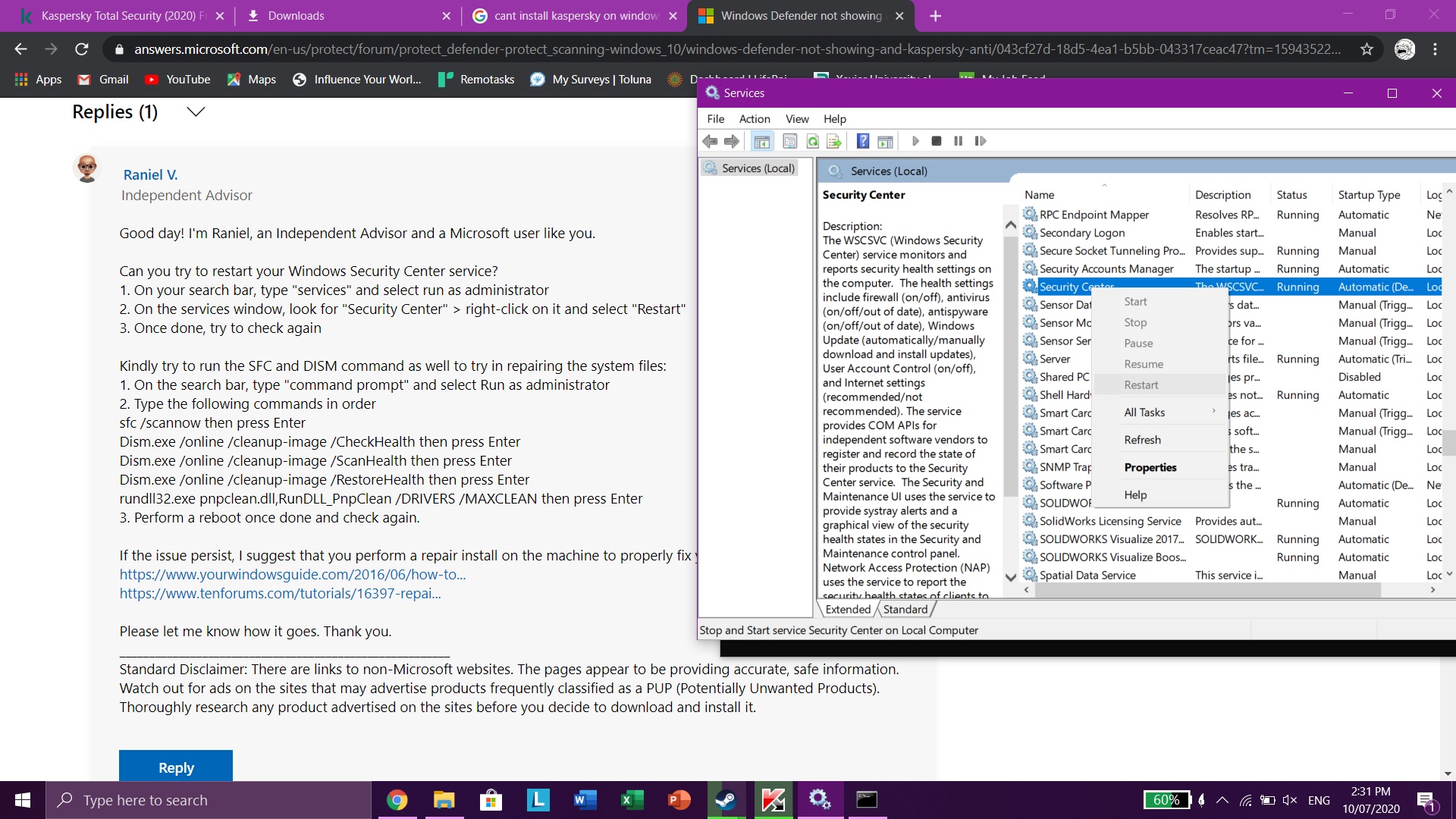The width and height of the screenshot is (1456, 819).
Task: Click the blue Reply button
Action: 176,767
